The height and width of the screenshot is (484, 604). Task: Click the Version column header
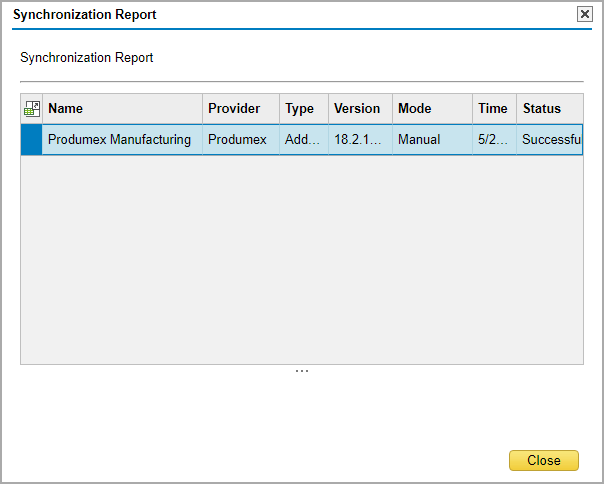click(360, 109)
